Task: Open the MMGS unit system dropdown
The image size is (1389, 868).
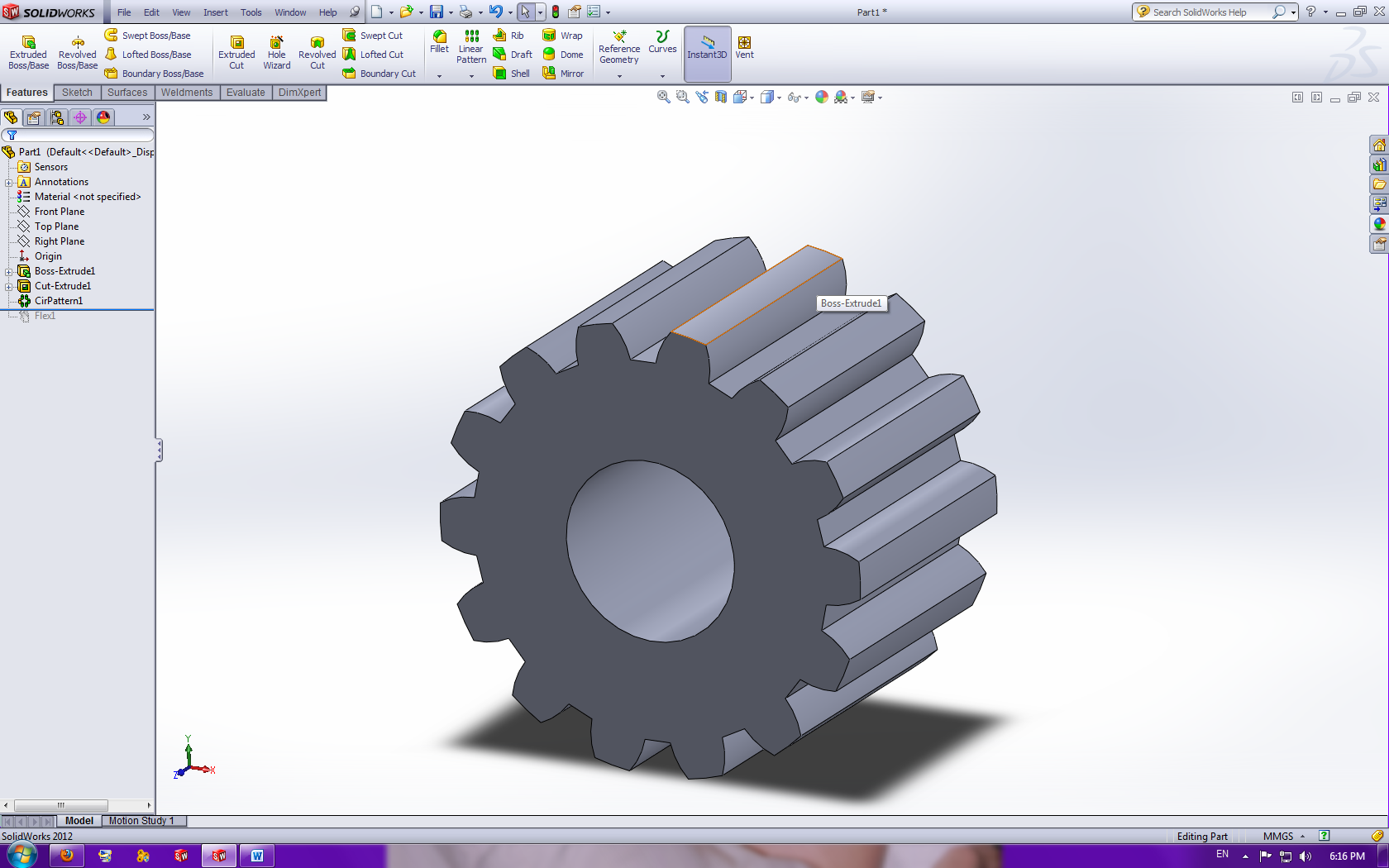Action: pos(1283,837)
